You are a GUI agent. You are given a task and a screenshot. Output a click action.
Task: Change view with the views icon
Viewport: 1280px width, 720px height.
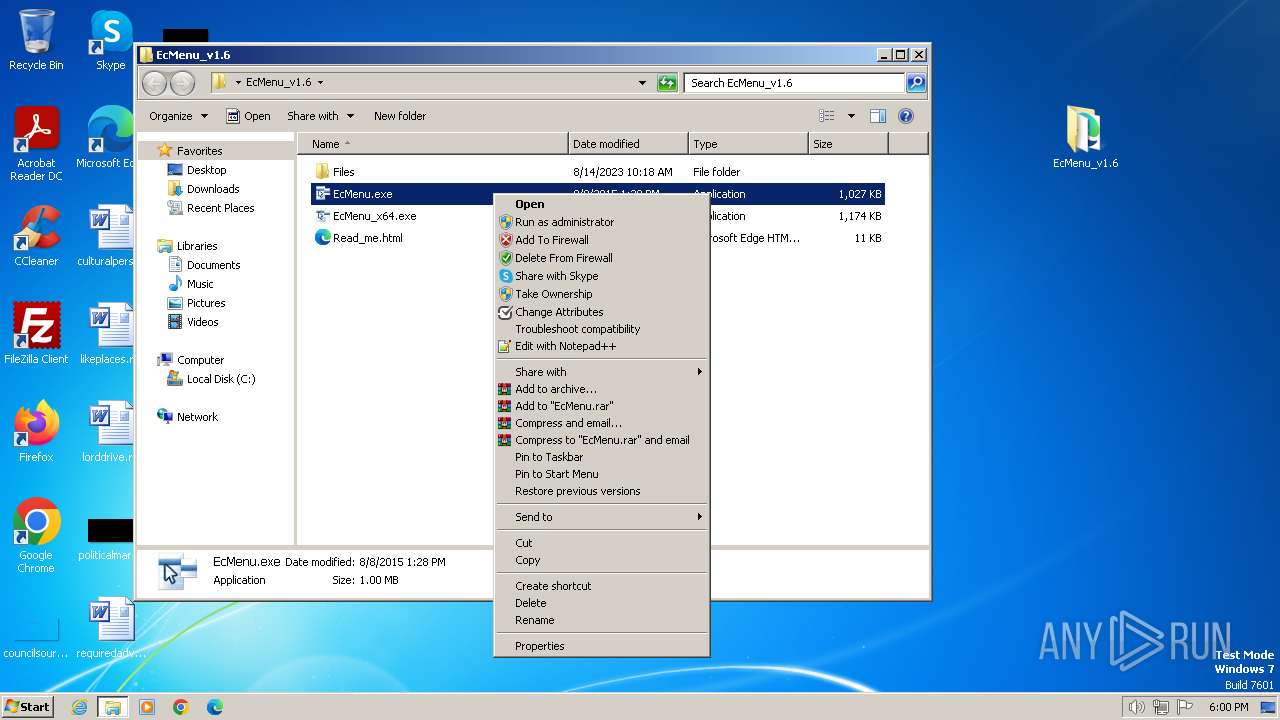(826, 116)
